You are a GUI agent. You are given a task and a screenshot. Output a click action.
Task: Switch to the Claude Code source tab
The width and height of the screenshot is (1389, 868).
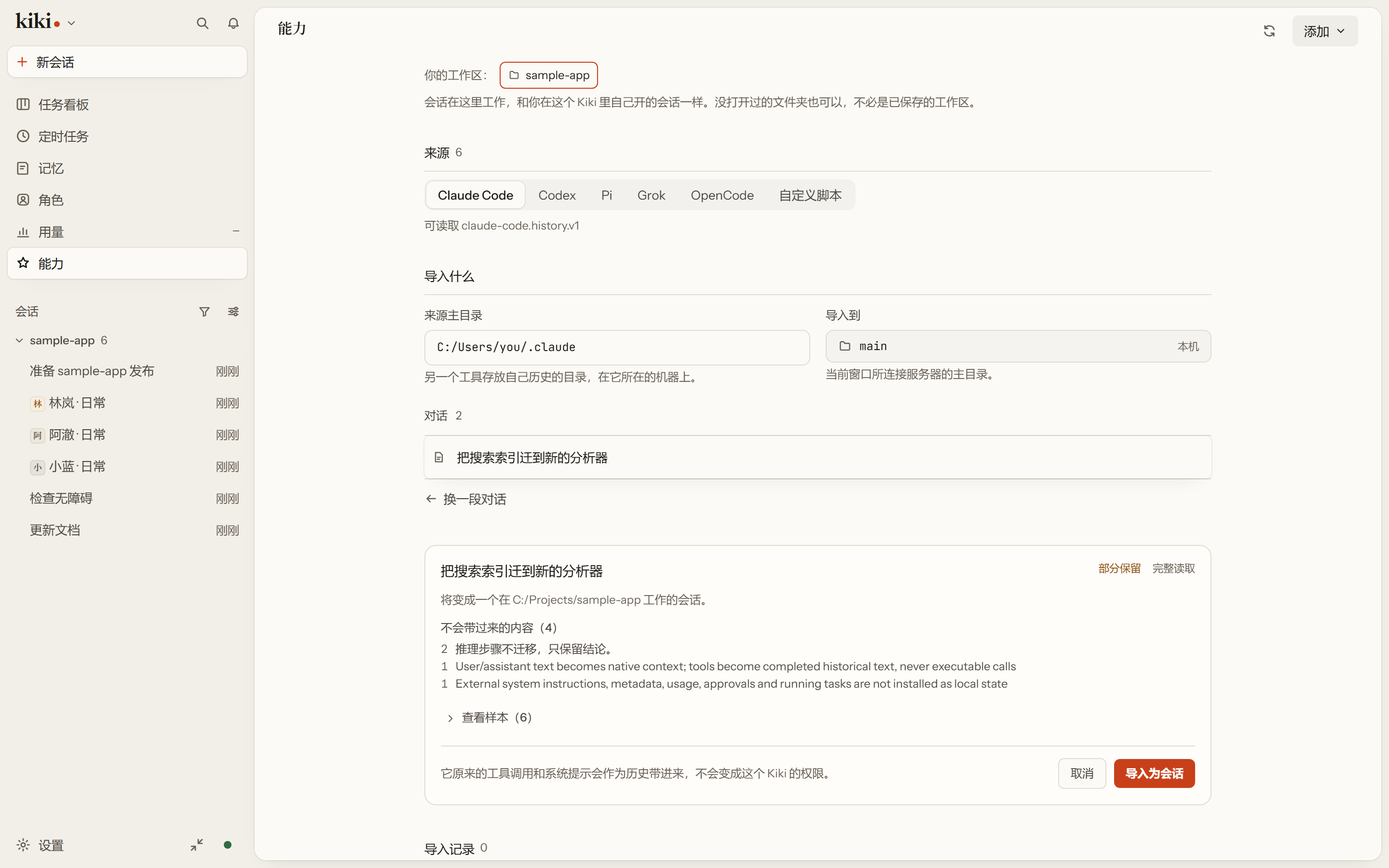click(475, 195)
